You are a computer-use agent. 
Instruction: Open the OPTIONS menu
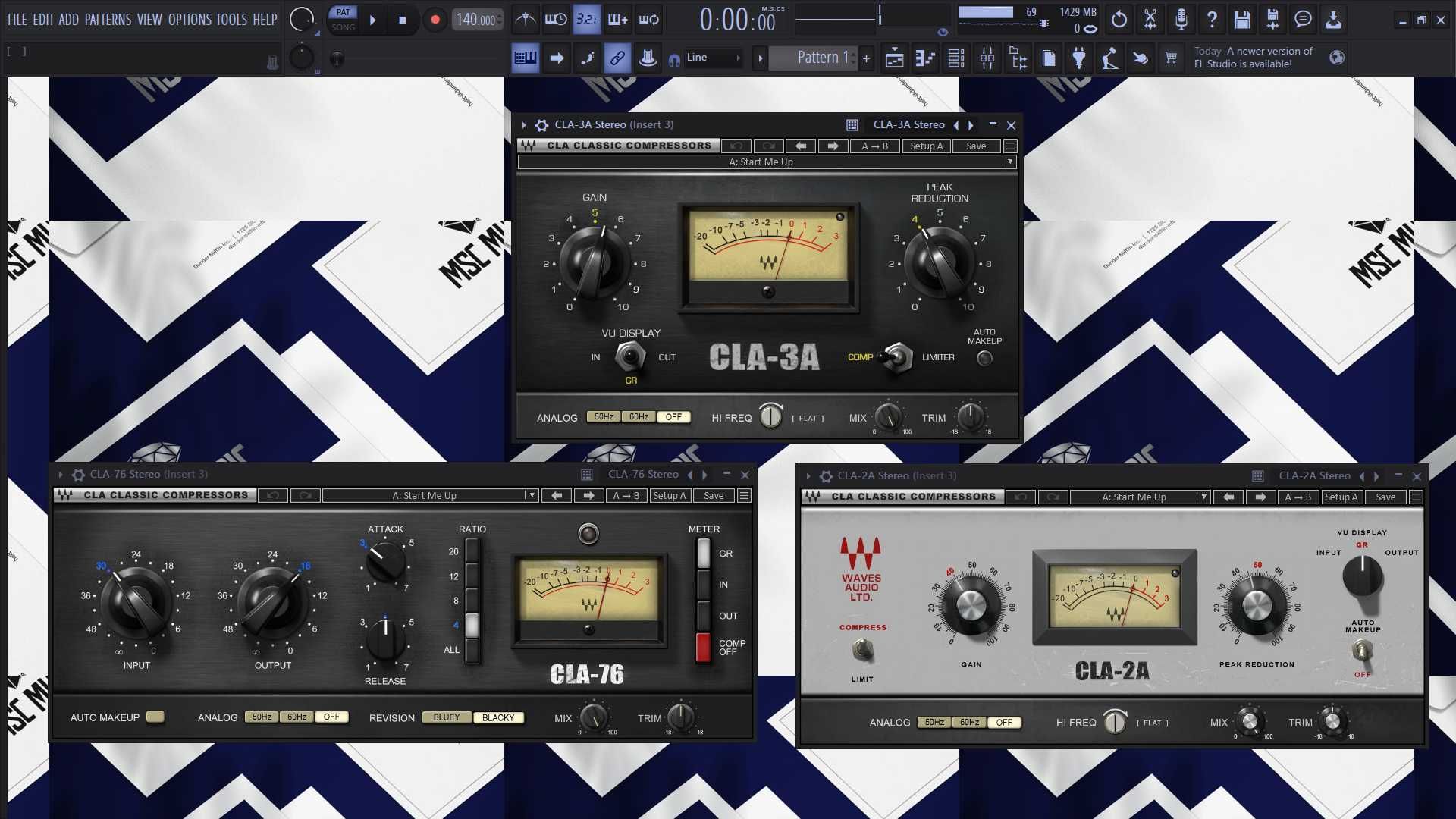coord(190,20)
